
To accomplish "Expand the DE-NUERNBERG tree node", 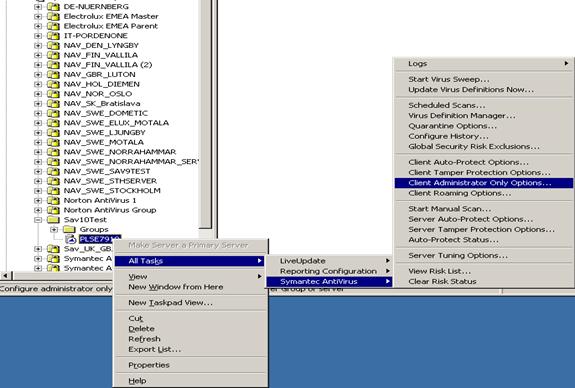I will click(x=38, y=7).
